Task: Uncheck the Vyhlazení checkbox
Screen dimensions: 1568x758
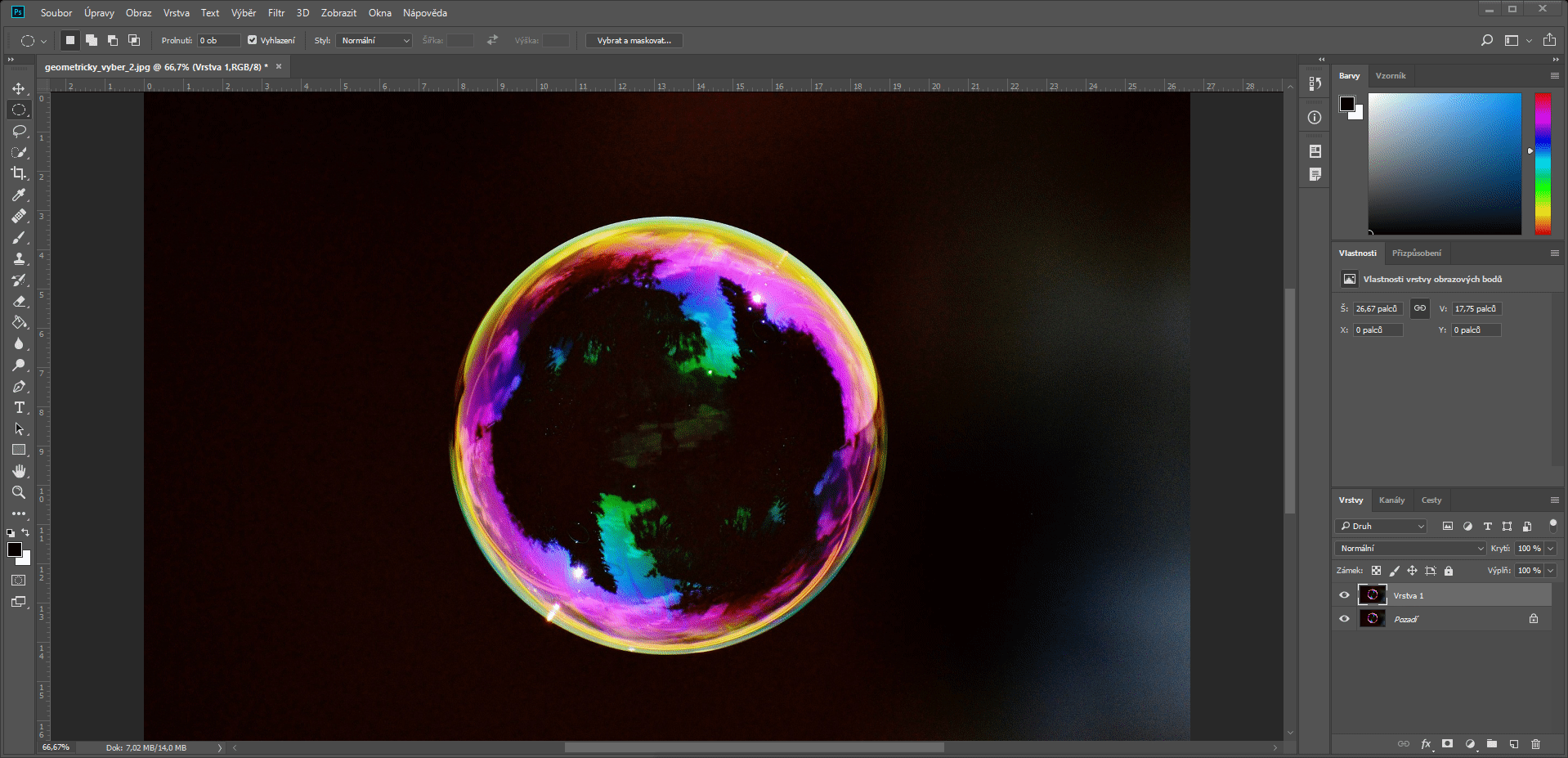Action: point(252,40)
